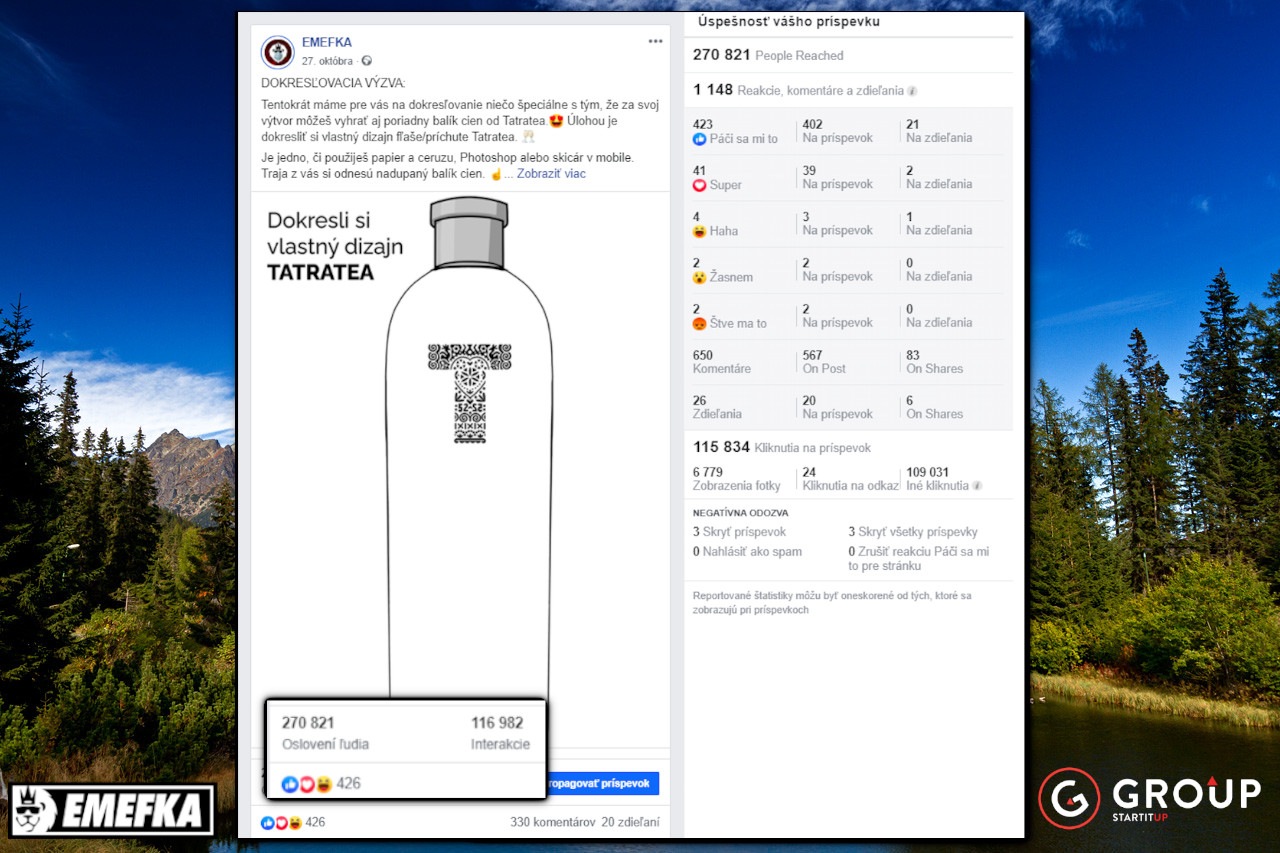Open the 330 komentárov link
This screenshot has height=853, width=1280.
[x=552, y=822]
